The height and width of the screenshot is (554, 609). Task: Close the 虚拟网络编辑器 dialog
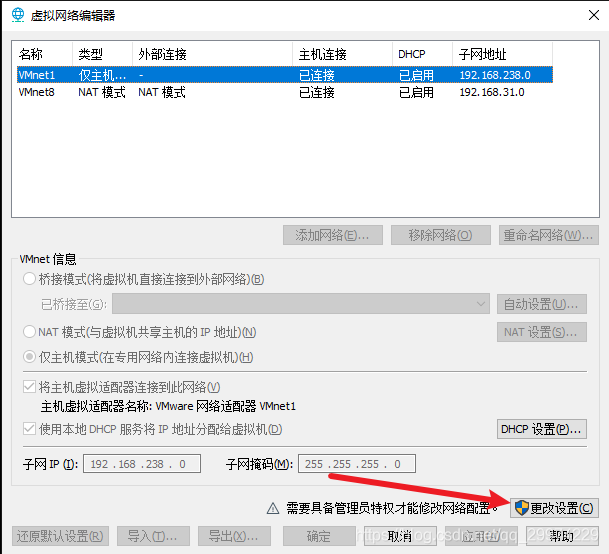[593, 16]
